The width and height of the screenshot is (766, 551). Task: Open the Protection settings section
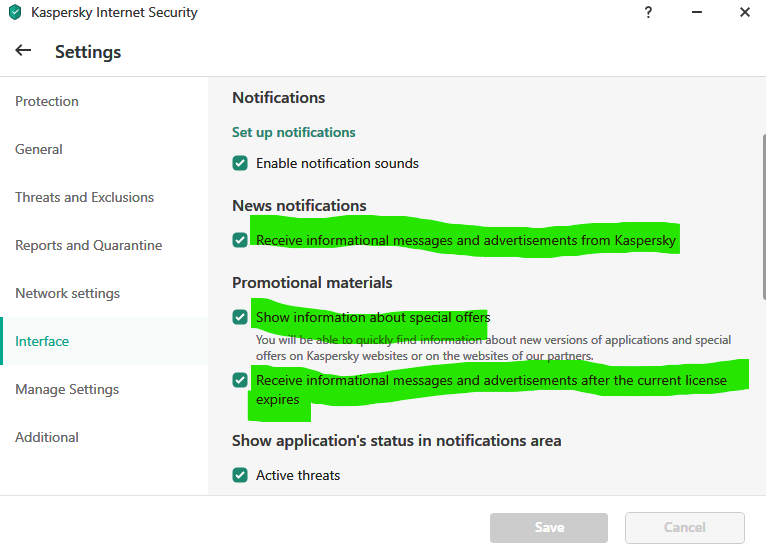104,101
